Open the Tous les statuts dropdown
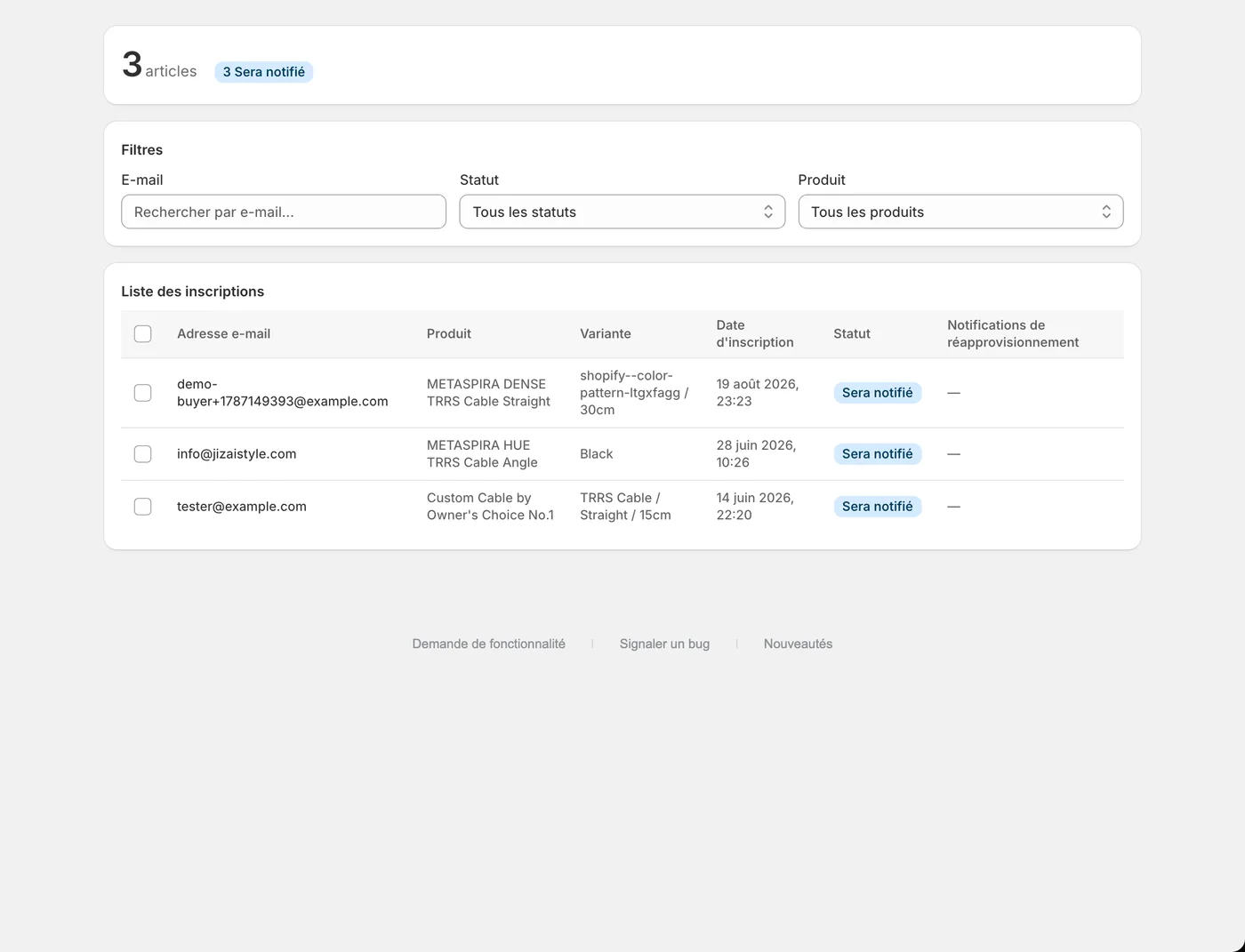 pyautogui.click(x=622, y=212)
